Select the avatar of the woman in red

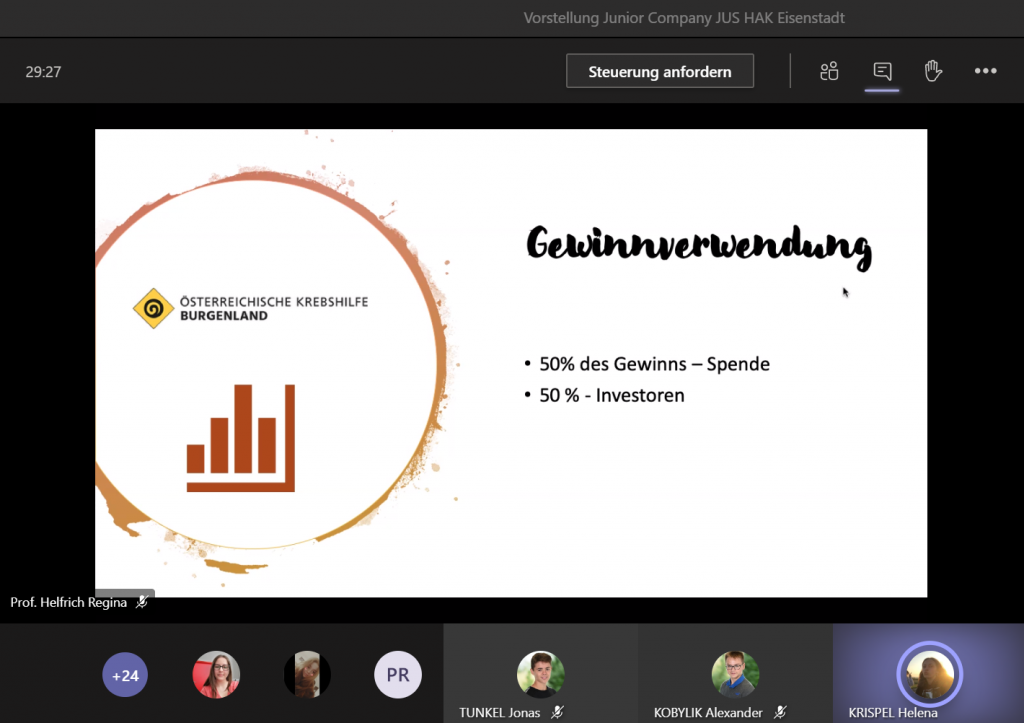pyautogui.click(x=216, y=675)
